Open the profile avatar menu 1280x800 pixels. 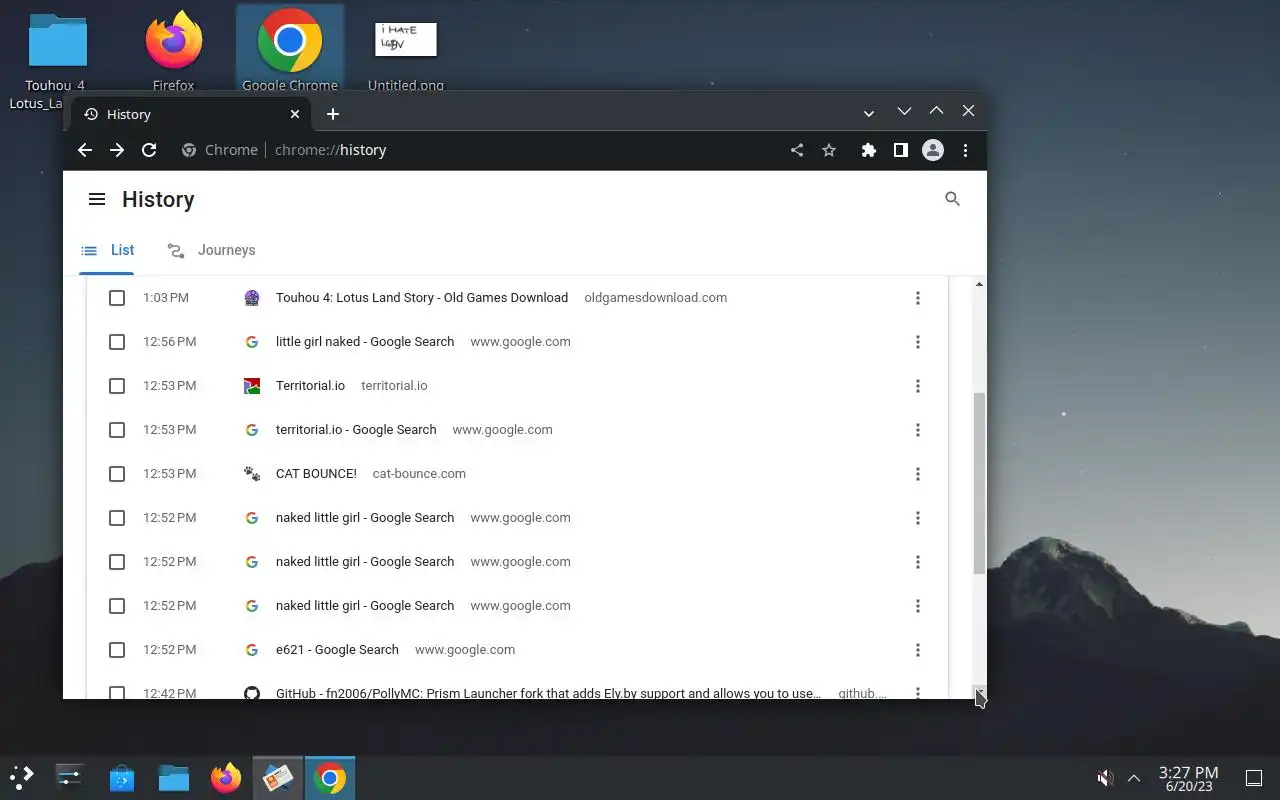[x=933, y=150]
